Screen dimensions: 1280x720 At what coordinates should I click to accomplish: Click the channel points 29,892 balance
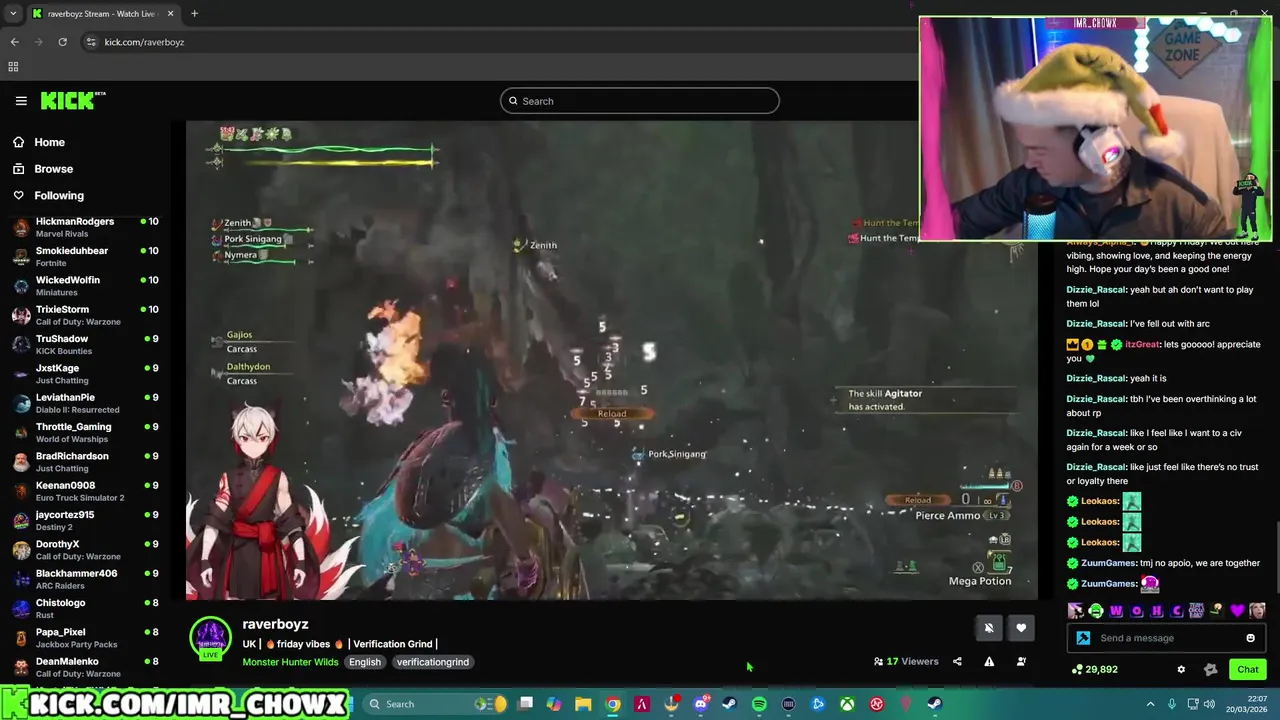coord(1095,669)
